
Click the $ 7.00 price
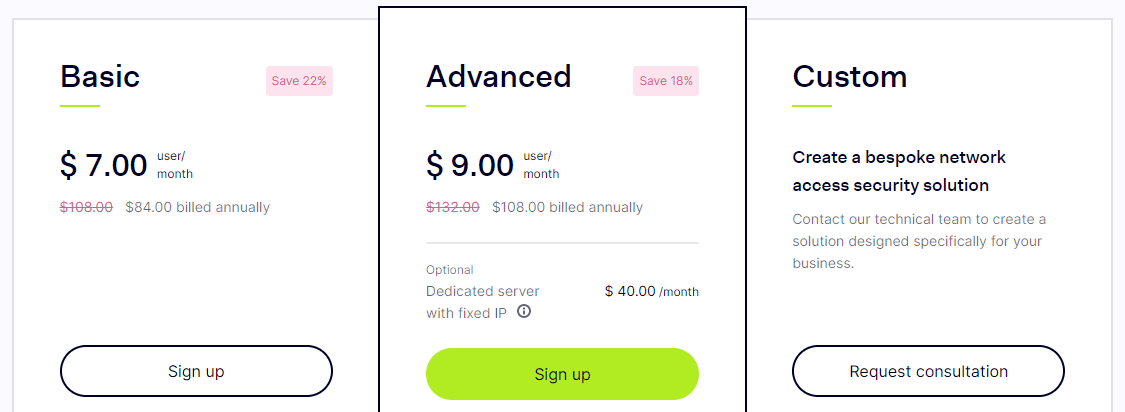104,165
